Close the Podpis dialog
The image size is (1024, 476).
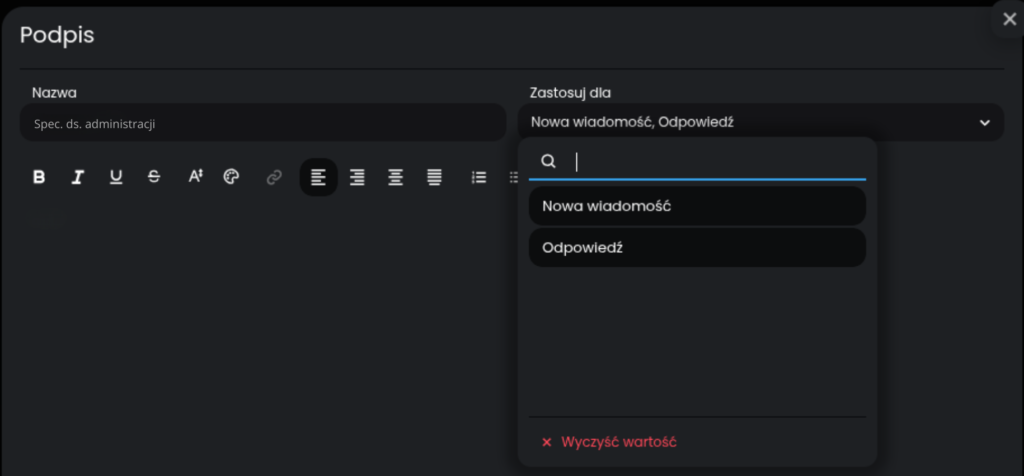tap(1007, 19)
